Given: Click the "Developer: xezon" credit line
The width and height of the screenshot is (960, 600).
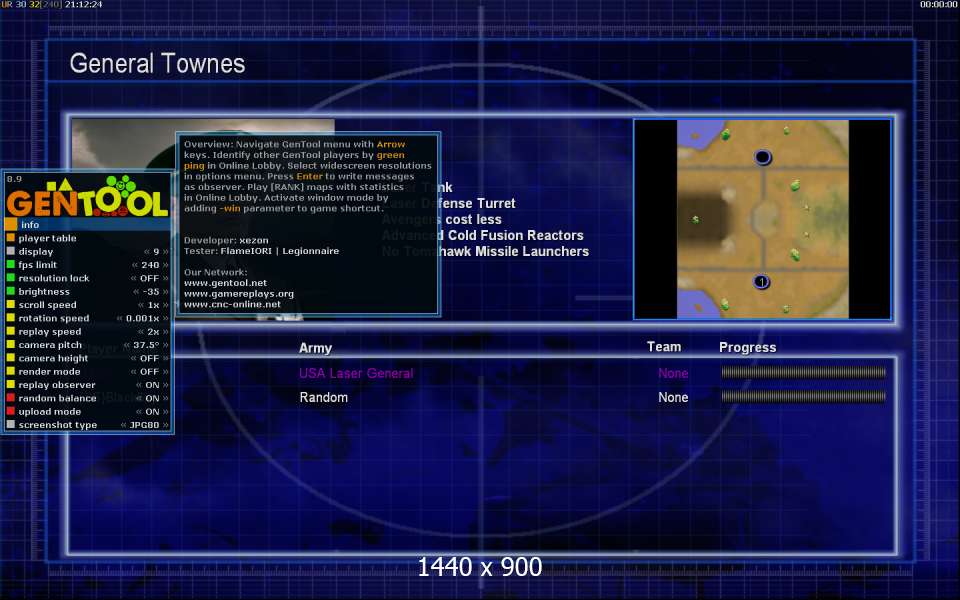Looking at the screenshot, I should point(226,241).
